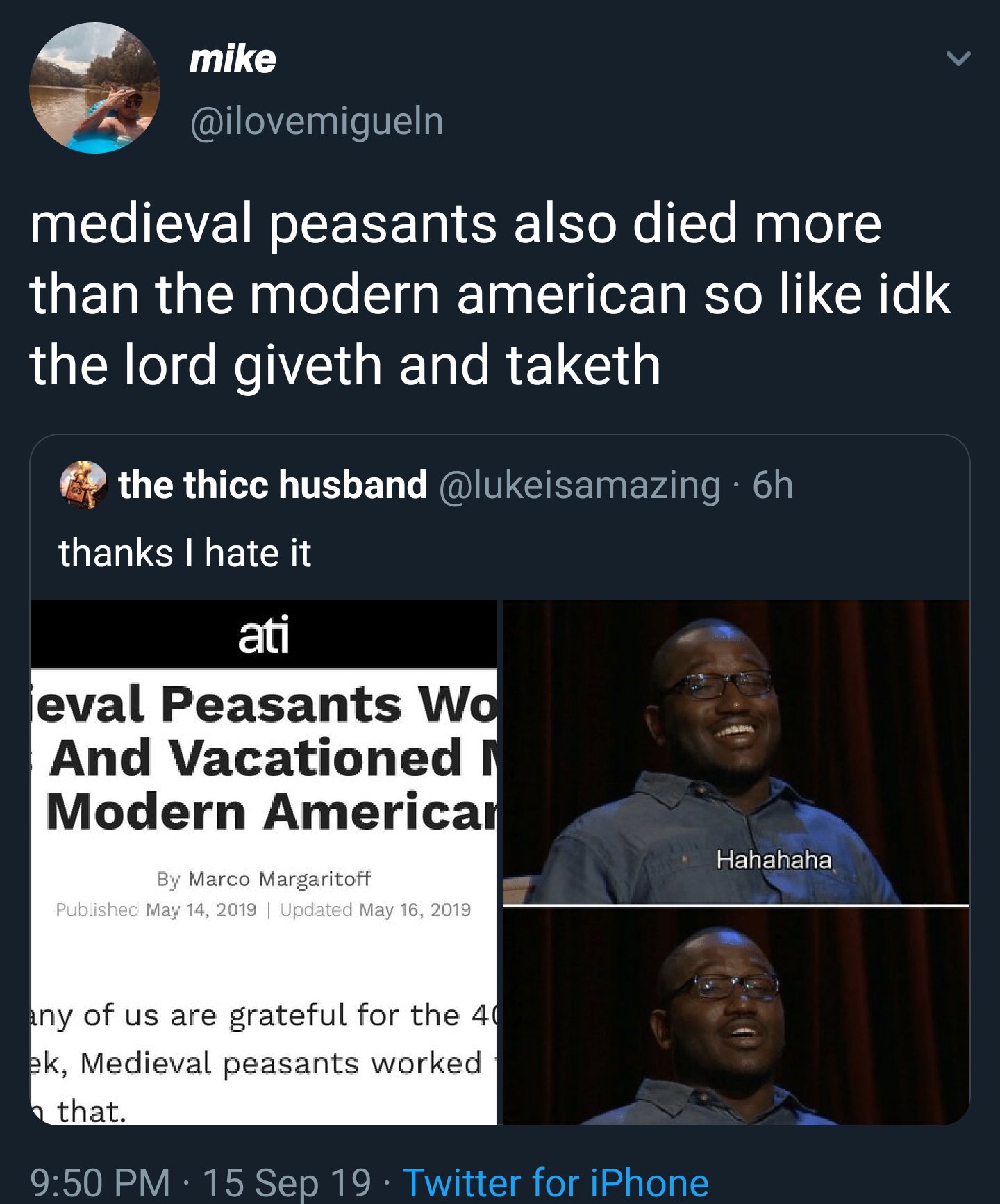
Task: Expand the tweet options chevron
Action: pos(958,58)
